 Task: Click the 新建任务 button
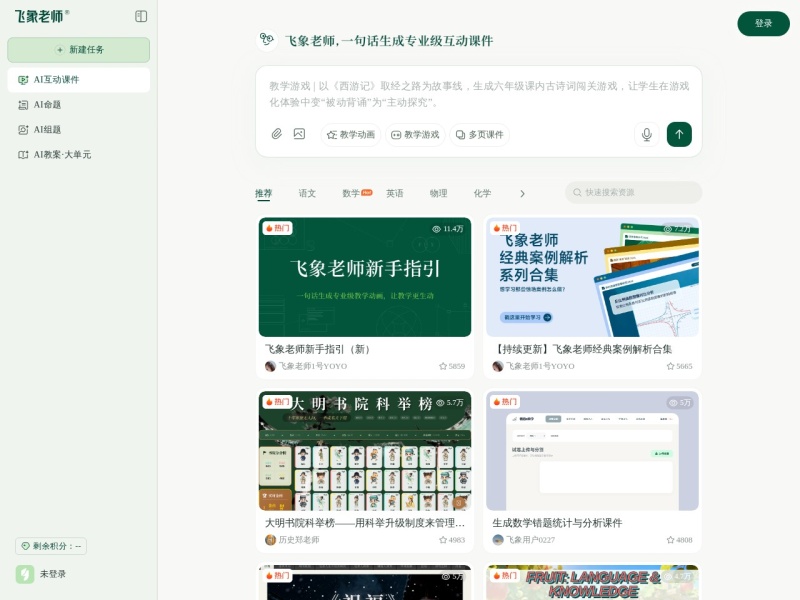click(x=78, y=49)
